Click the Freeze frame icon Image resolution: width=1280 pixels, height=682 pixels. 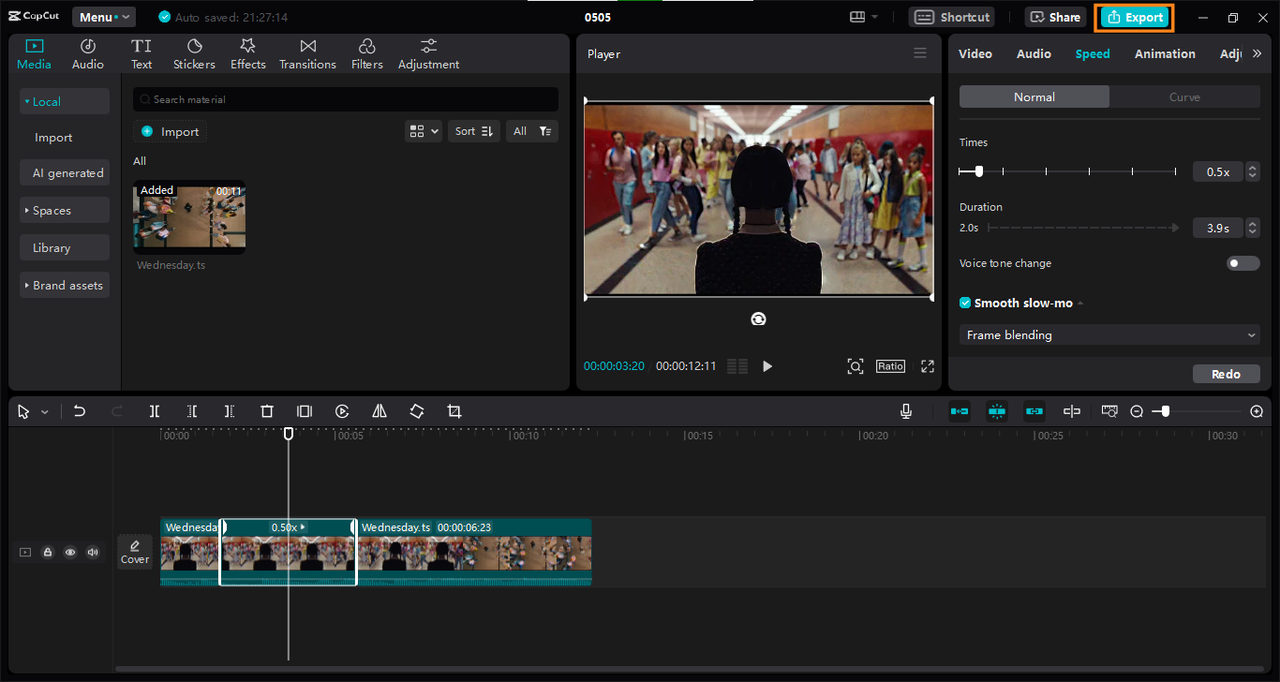[x=305, y=411]
